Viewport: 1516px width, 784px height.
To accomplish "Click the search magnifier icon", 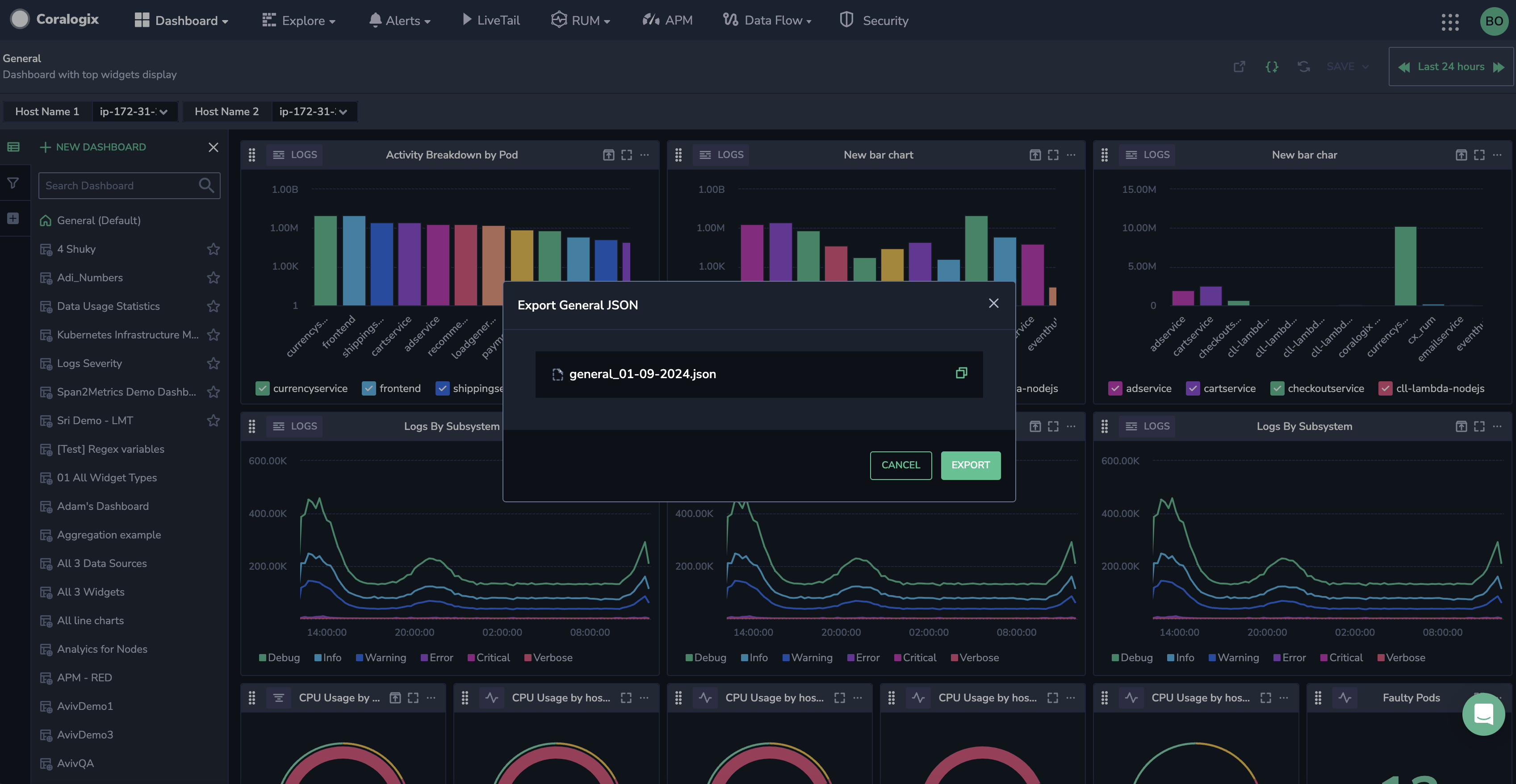I will (206, 185).
